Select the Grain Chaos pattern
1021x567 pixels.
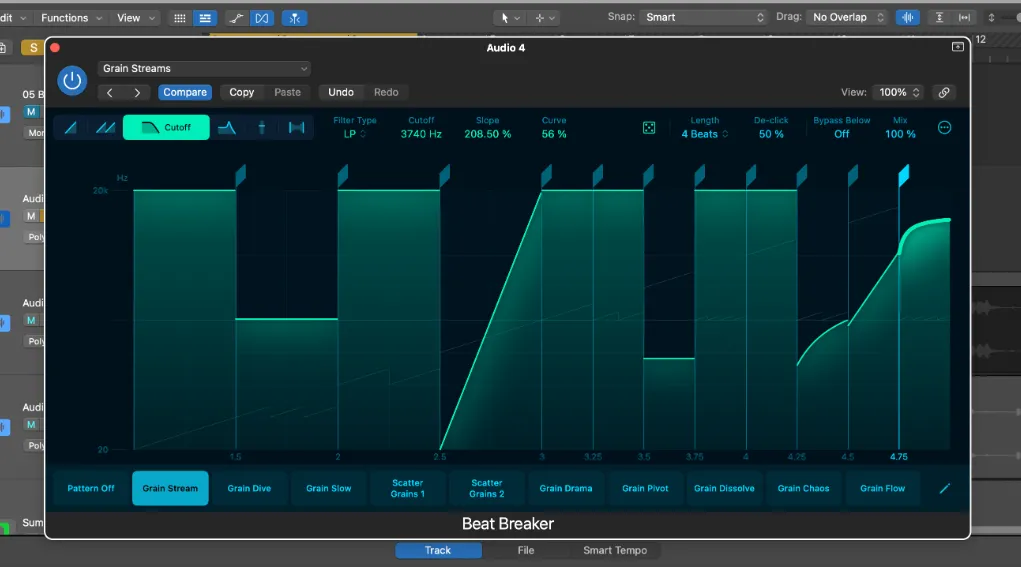coord(804,488)
